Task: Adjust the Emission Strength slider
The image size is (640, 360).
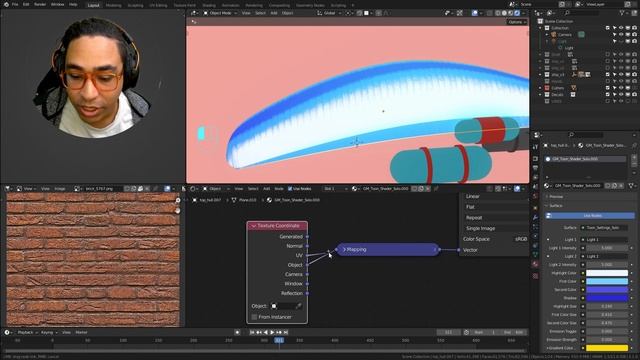Action: (x=607, y=340)
